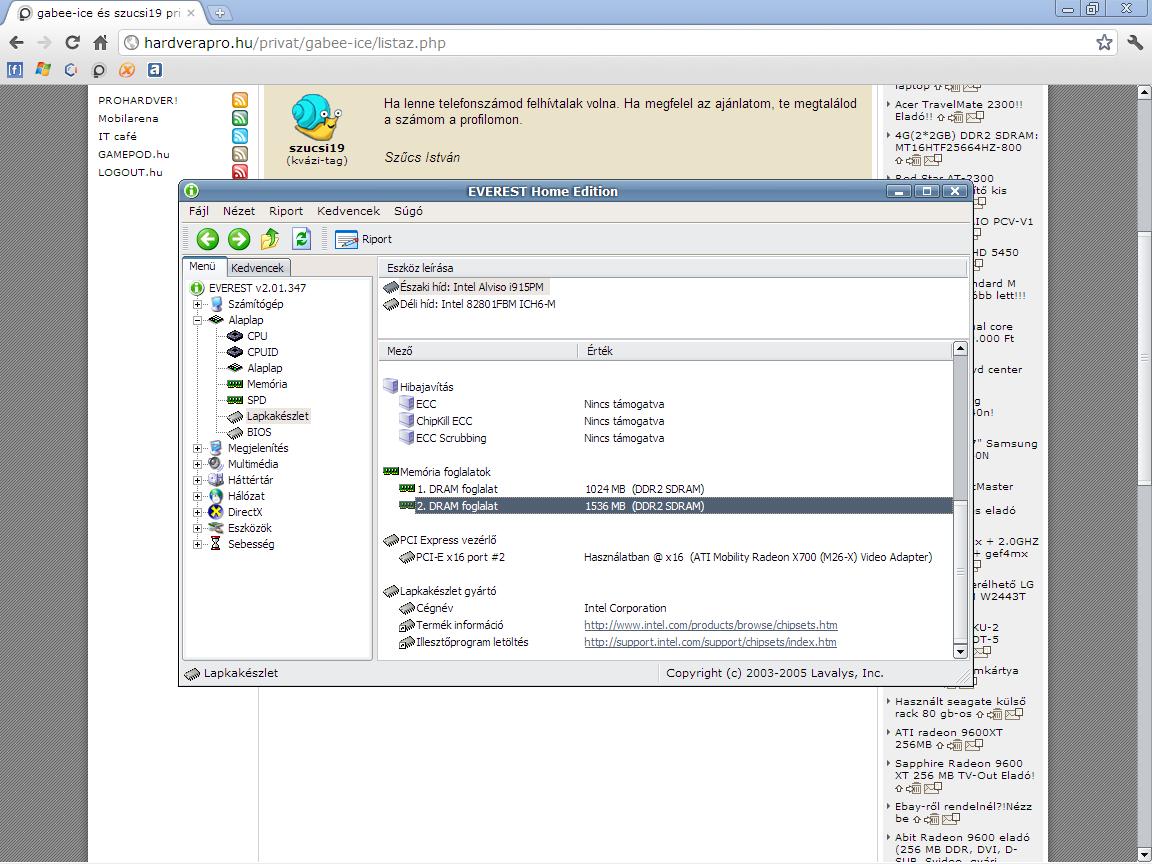Expand the Hálózat tree node
1152x864 pixels.
click(x=197, y=497)
